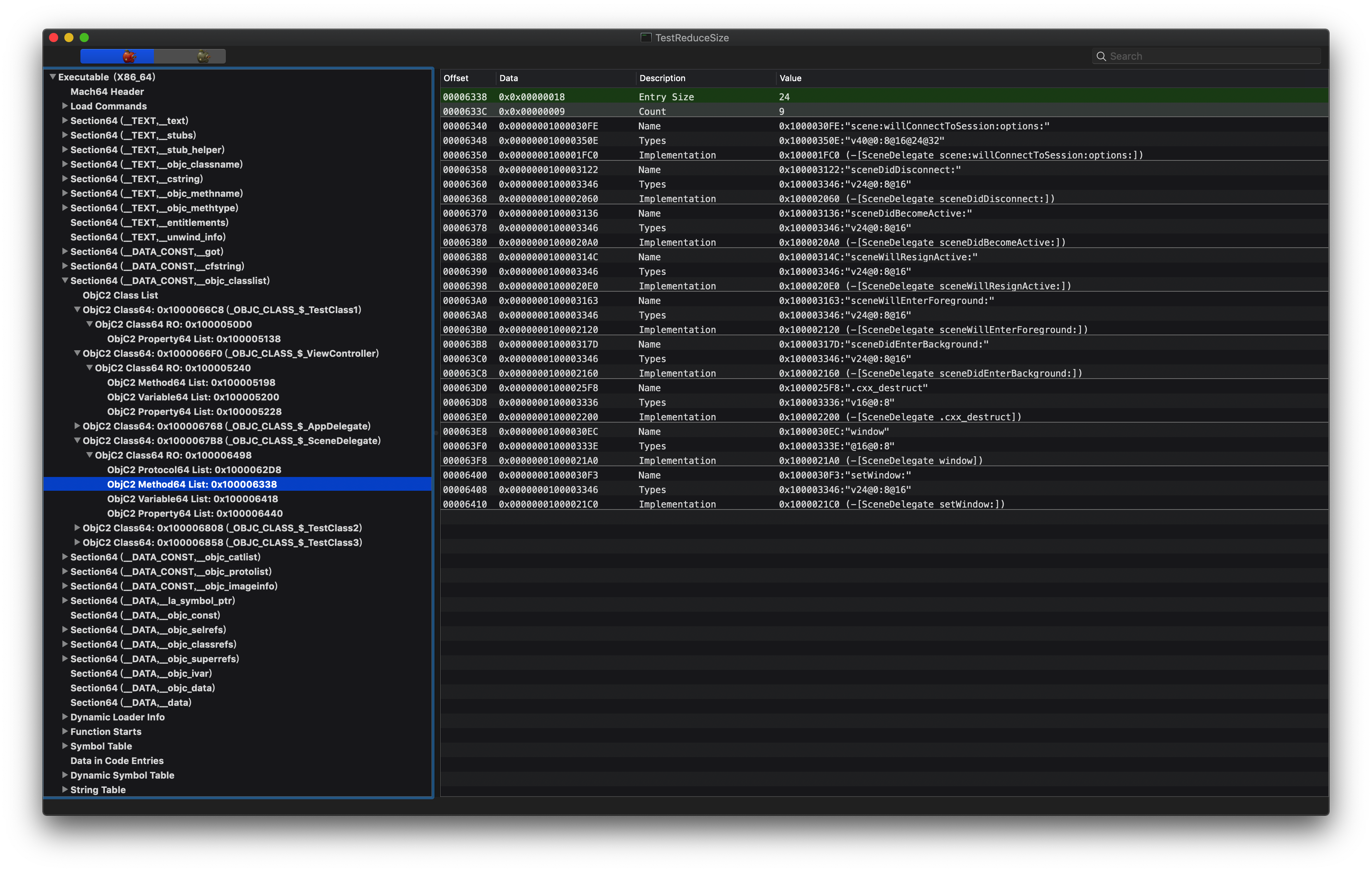Screen dimensions: 1372x872
Task: Expand the Load Commands node
Action: pyautogui.click(x=64, y=106)
